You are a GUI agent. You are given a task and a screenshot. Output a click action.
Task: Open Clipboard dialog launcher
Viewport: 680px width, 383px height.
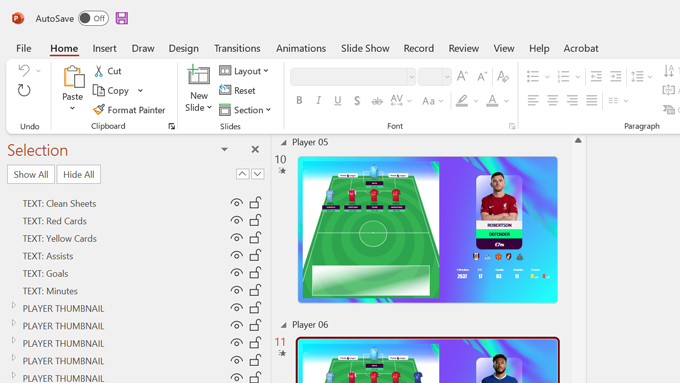point(172,126)
